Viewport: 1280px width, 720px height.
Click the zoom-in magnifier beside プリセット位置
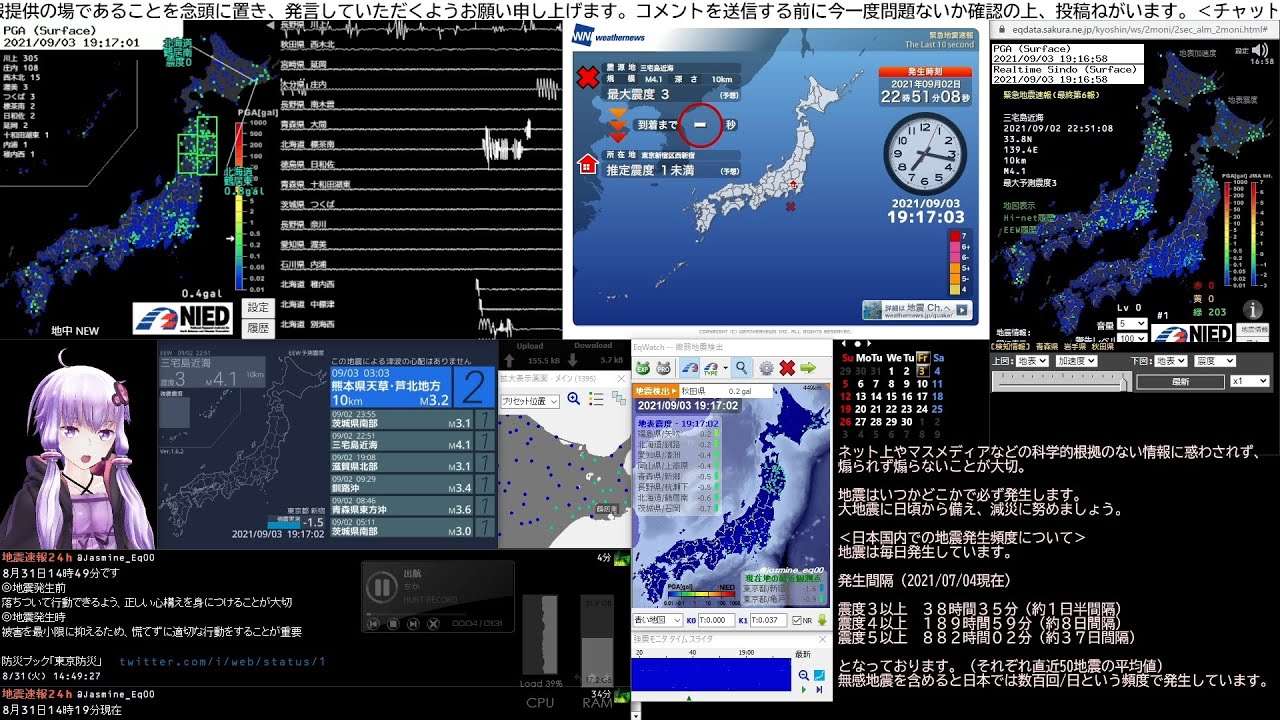point(574,398)
